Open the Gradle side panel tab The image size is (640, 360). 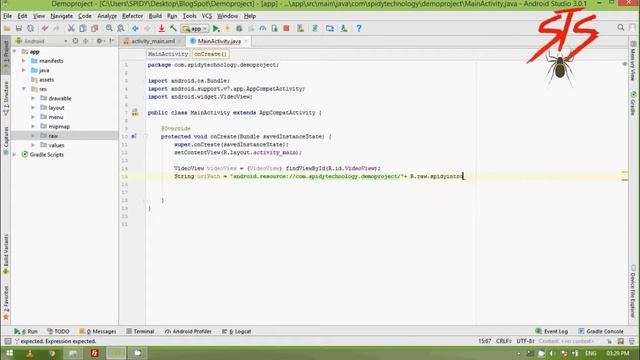[x=633, y=104]
